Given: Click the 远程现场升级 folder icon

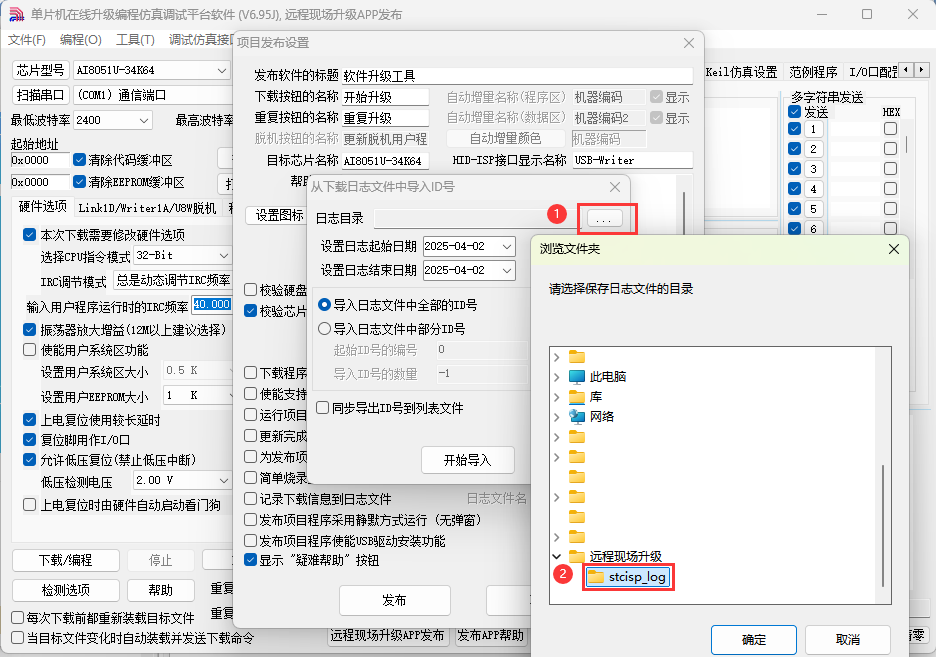Looking at the screenshot, I should click(577, 556).
